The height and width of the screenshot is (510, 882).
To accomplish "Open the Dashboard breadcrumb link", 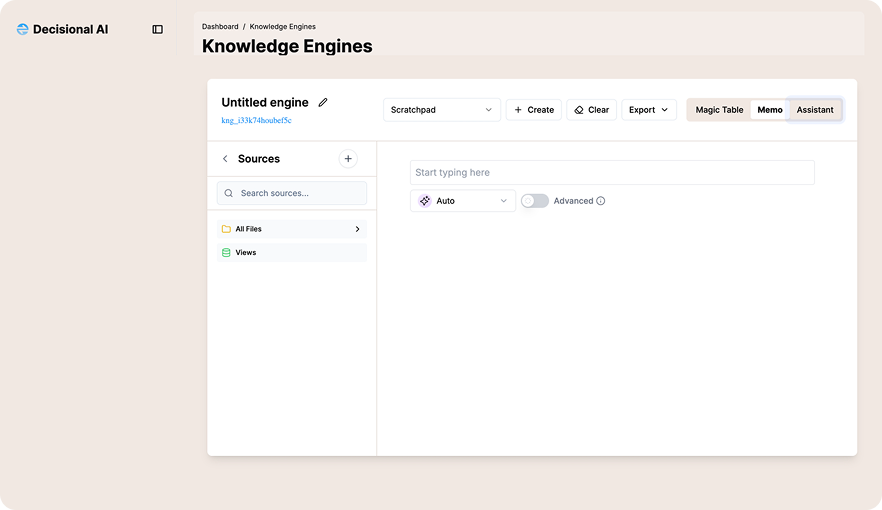I will [x=220, y=26].
